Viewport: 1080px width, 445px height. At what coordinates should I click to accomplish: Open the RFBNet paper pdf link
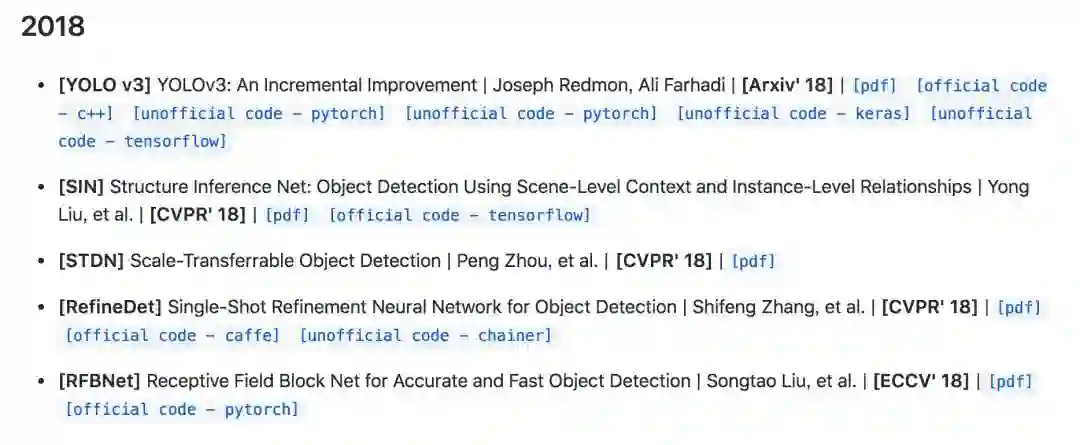pos(1010,381)
